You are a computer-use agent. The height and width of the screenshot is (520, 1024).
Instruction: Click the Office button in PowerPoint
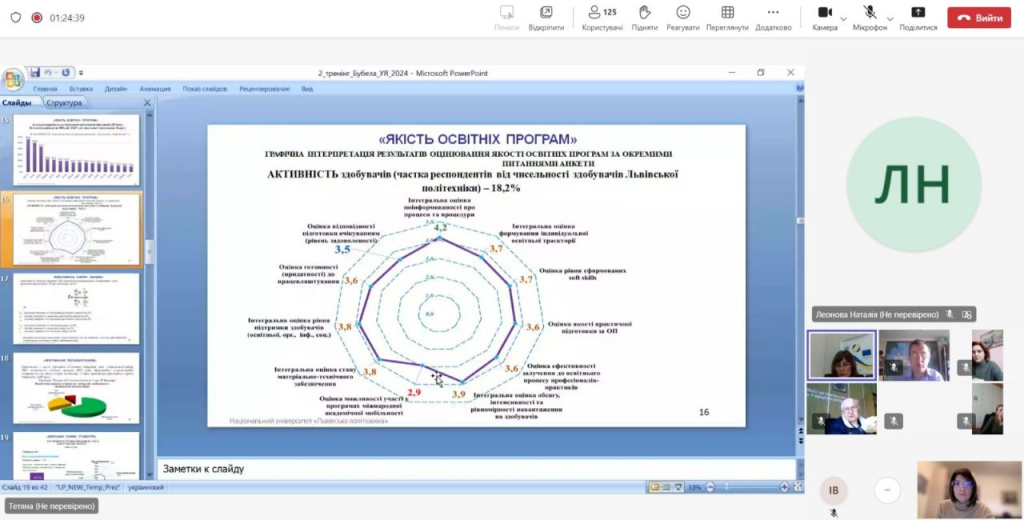(12, 79)
